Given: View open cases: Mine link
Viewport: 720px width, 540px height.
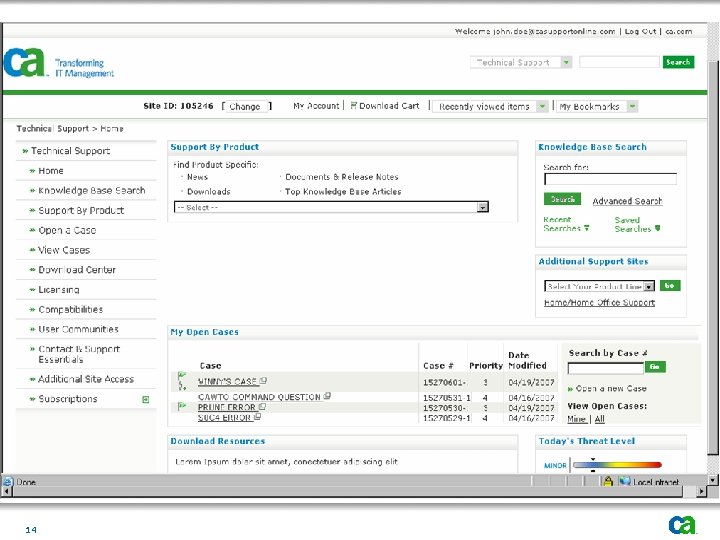Looking at the screenshot, I should pos(576,419).
